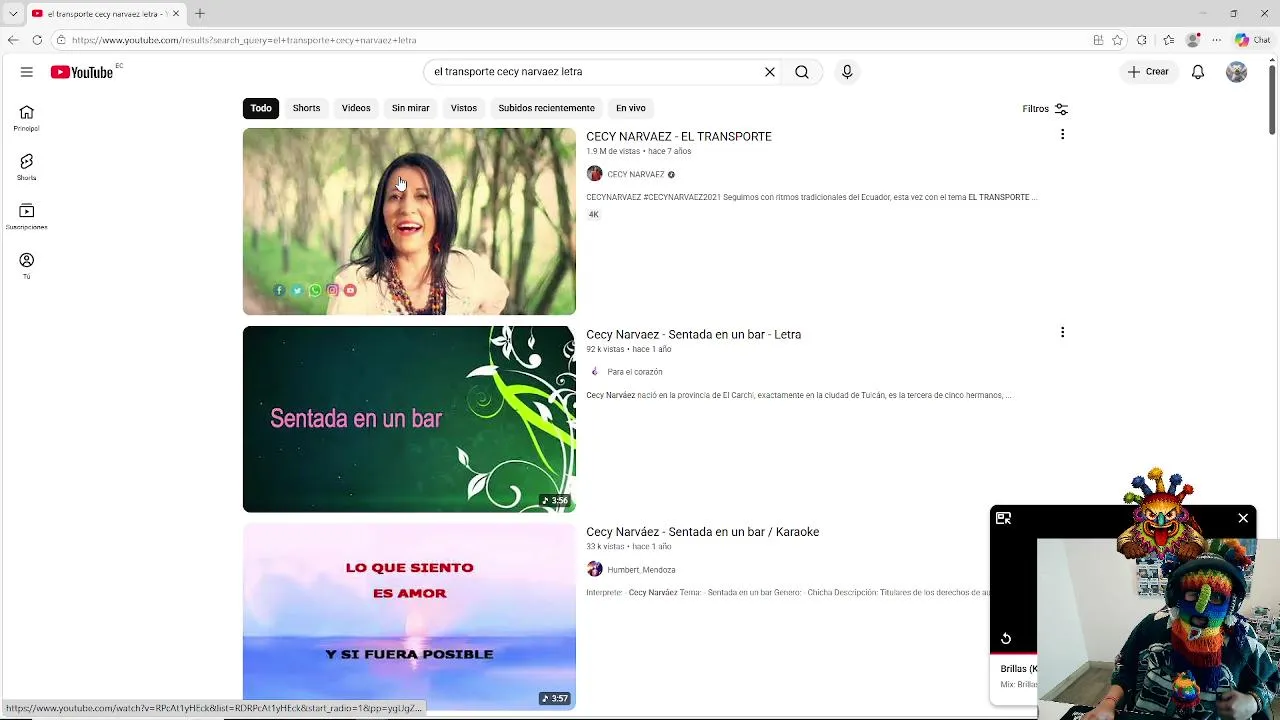Clear the search box text
Viewport: 1280px width, 720px height.
(x=770, y=72)
